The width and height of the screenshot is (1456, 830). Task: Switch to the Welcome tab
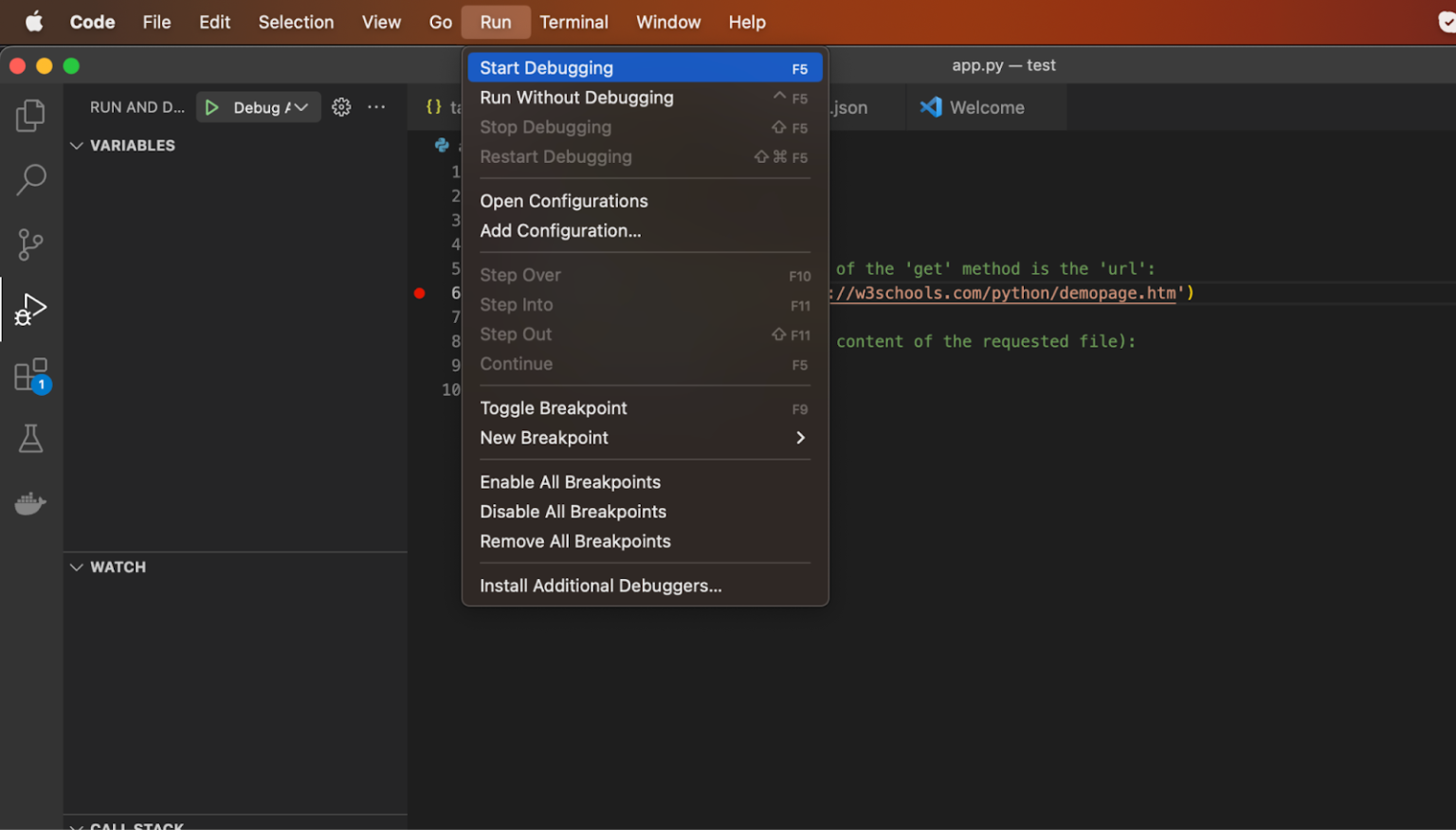pyautogui.click(x=986, y=107)
